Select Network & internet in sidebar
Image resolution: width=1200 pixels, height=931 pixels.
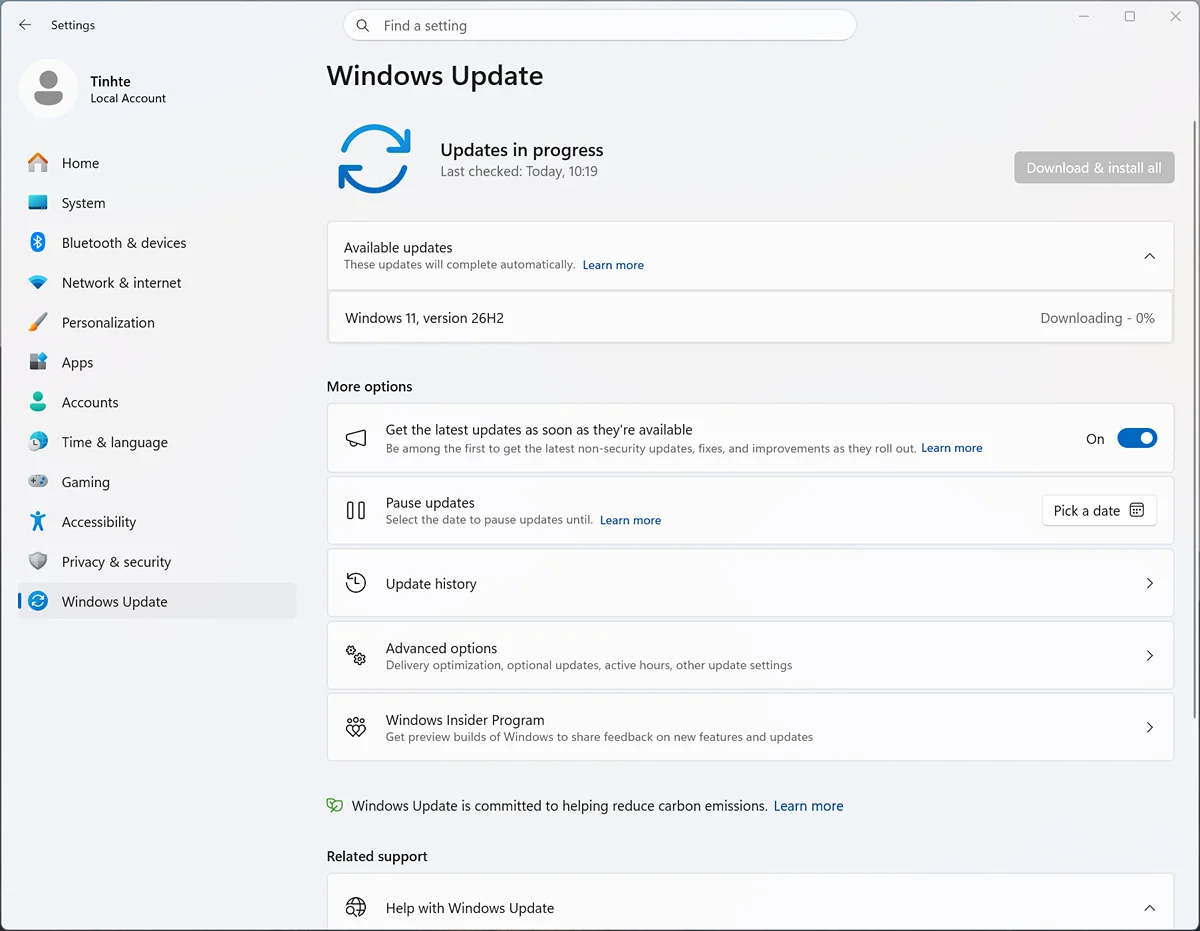click(x=157, y=283)
